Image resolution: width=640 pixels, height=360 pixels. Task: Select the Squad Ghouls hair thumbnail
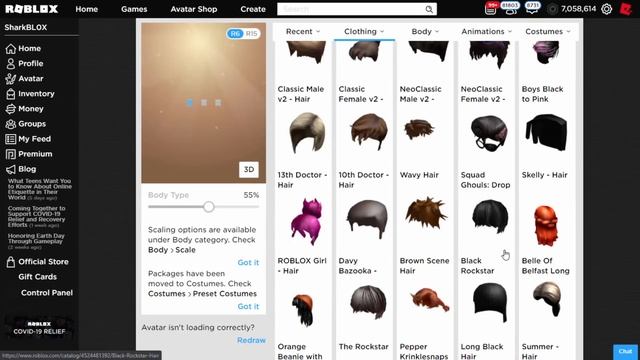489,133
